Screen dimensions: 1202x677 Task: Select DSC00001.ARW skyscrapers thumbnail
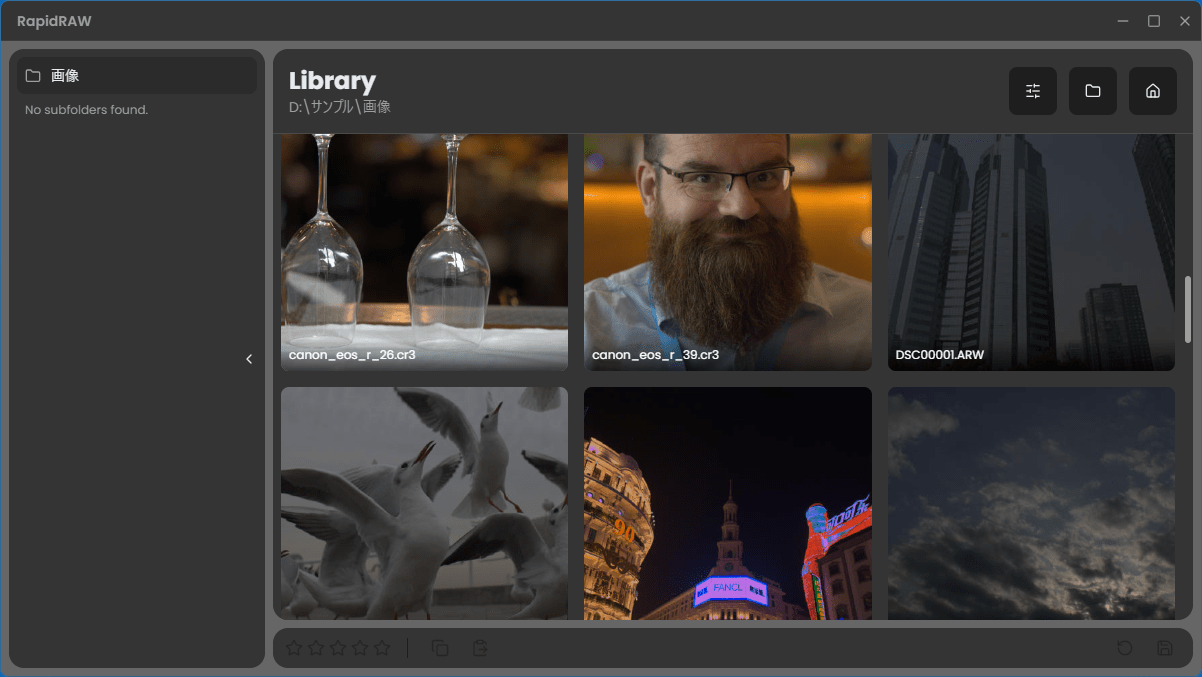[1031, 252]
